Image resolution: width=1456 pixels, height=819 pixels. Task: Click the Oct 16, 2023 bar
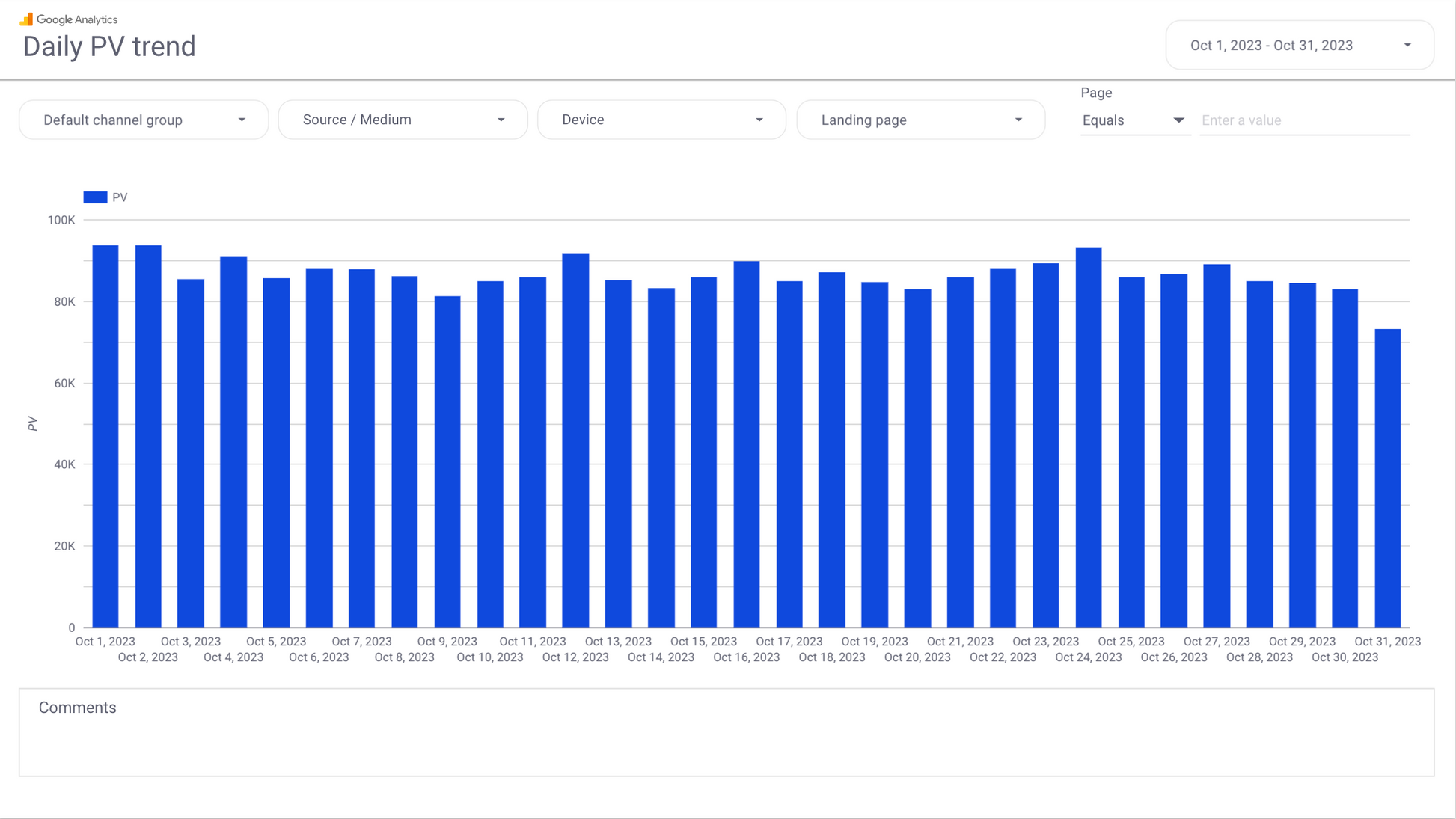(746, 444)
